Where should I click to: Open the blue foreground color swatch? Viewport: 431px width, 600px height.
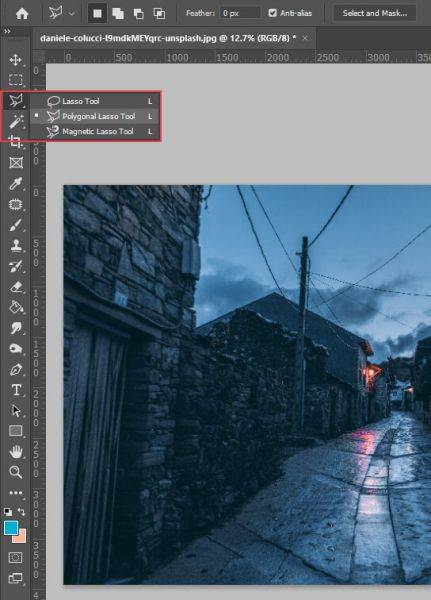[10, 527]
